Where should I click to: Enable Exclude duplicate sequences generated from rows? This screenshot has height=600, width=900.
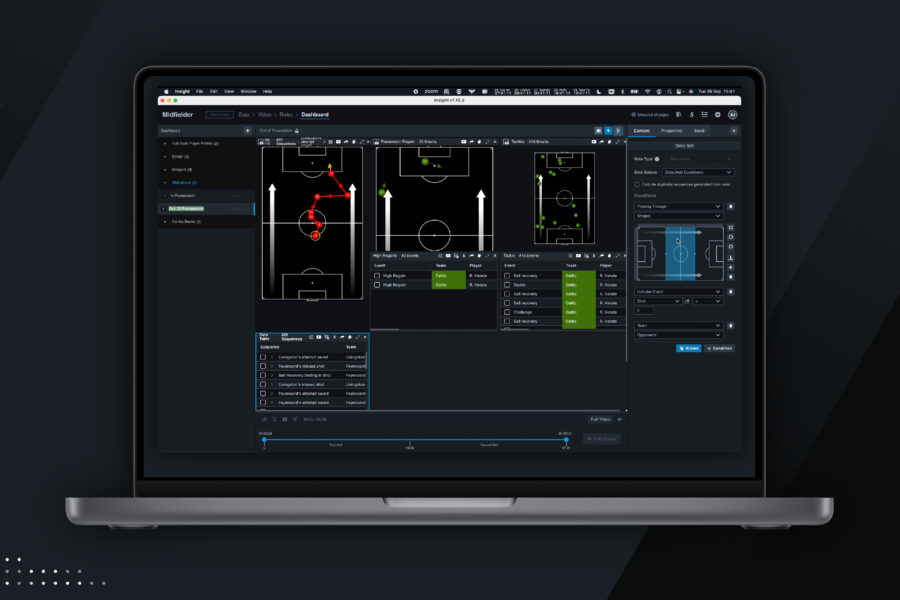tap(636, 184)
